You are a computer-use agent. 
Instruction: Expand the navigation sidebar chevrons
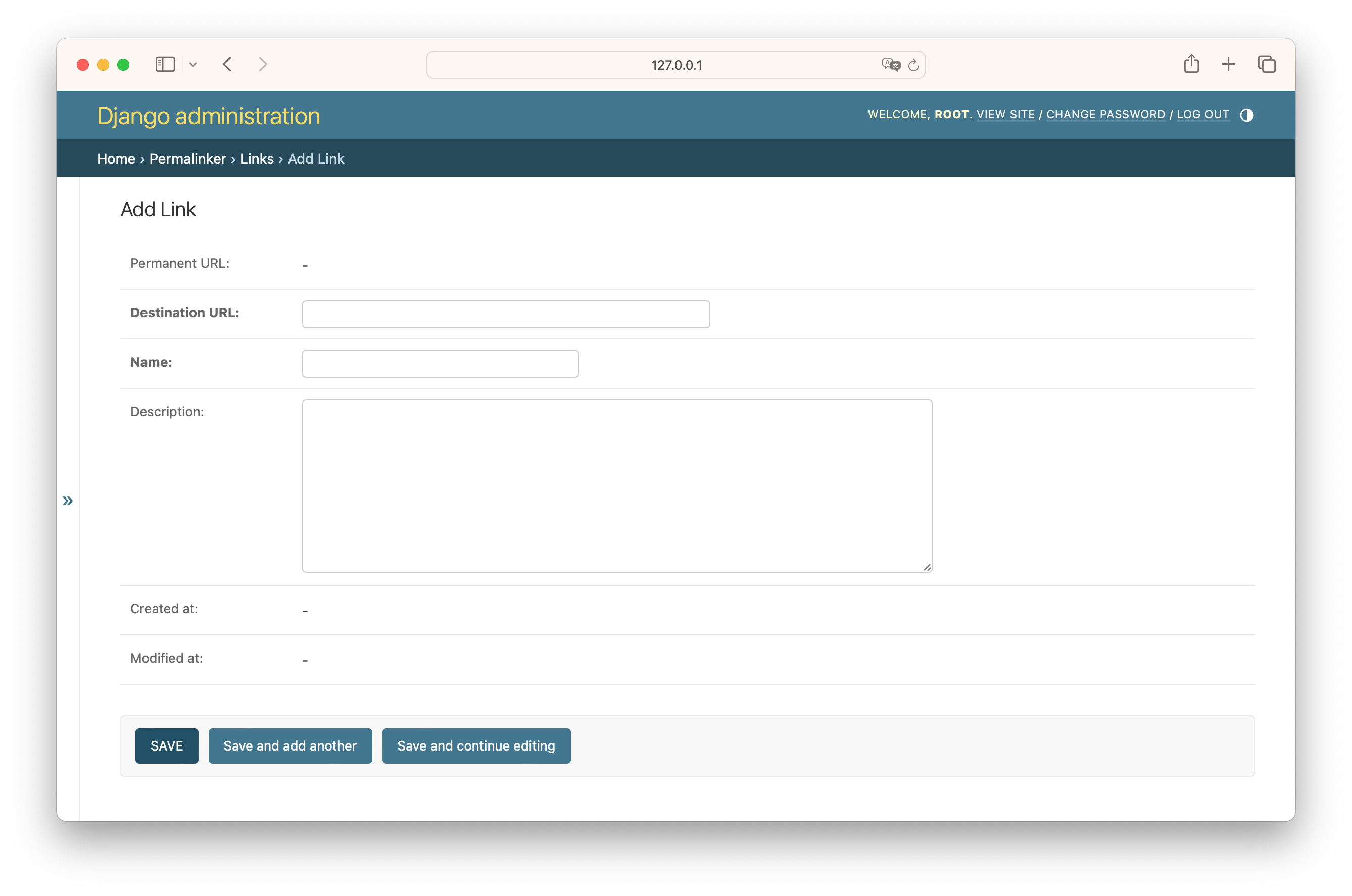pos(67,501)
